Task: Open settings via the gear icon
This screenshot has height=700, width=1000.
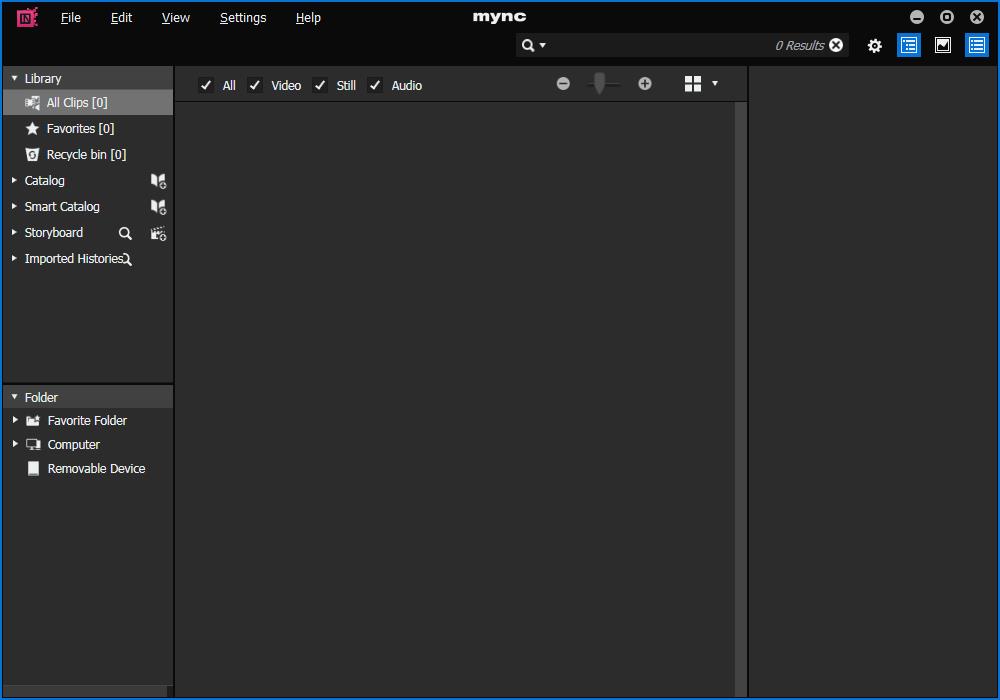Action: coord(874,46)
